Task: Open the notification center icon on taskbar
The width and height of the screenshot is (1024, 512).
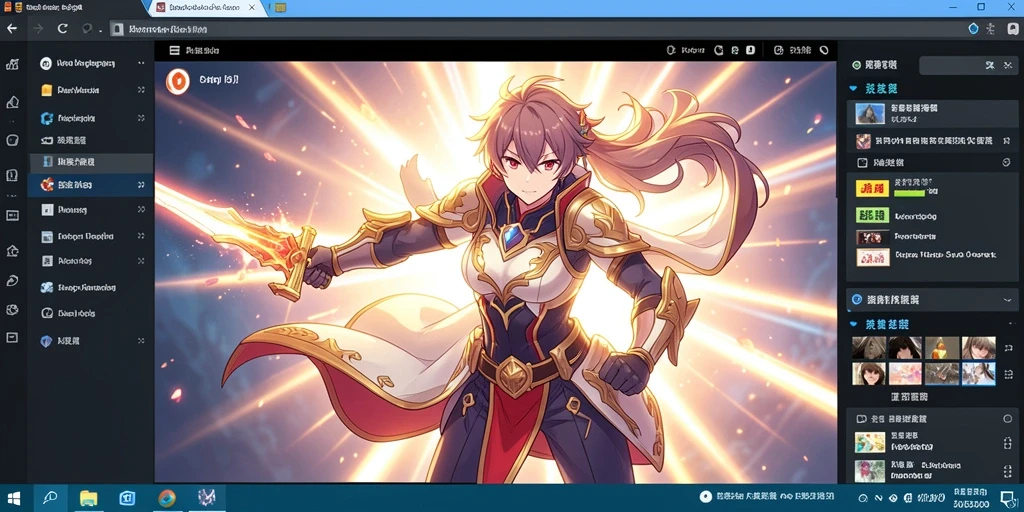Action: pyautogui.click(x=1007, y=498)
